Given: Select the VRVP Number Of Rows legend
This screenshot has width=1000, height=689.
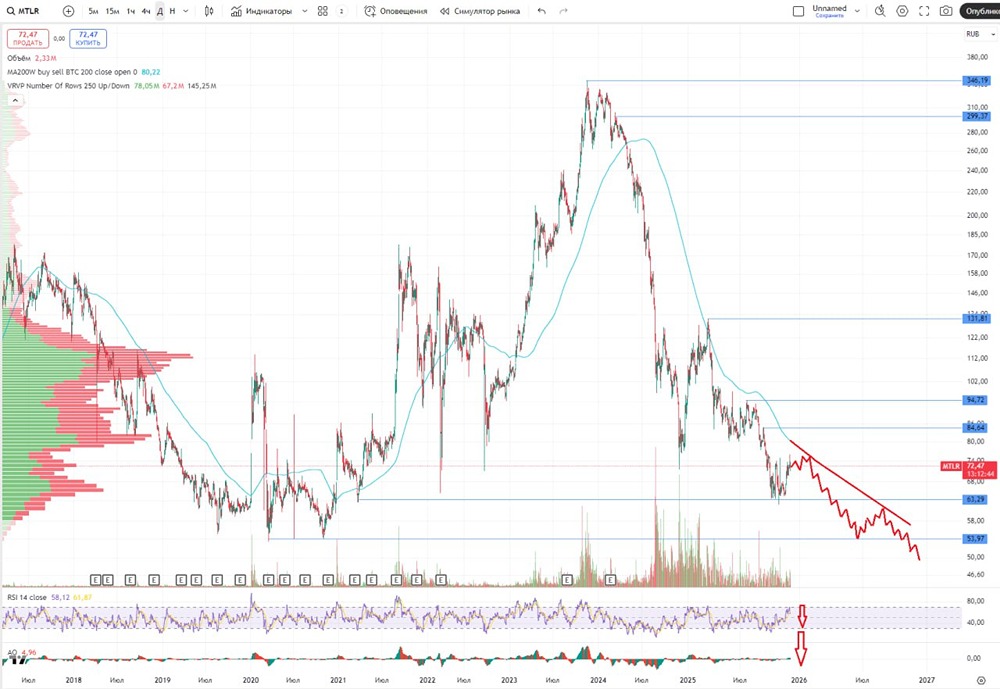Looking at the screenshot, I should coord(112,85).
